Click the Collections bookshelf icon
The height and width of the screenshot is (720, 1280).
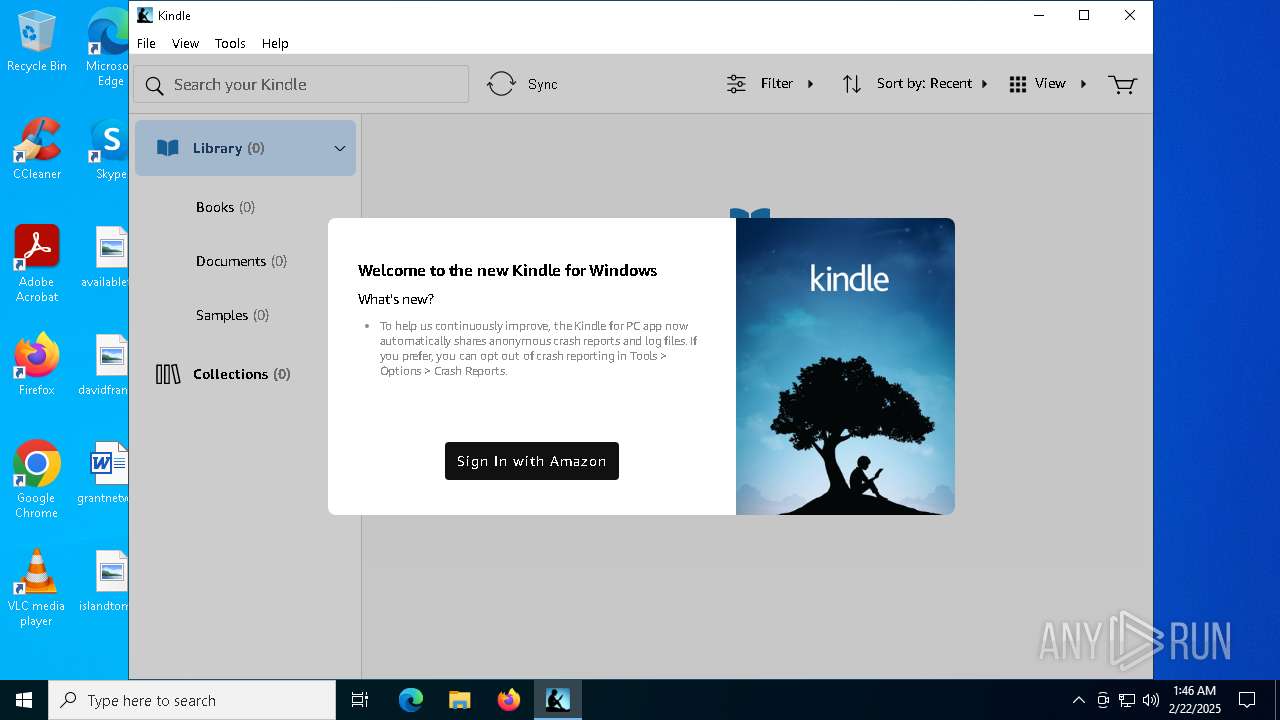[x=168, y=374]
